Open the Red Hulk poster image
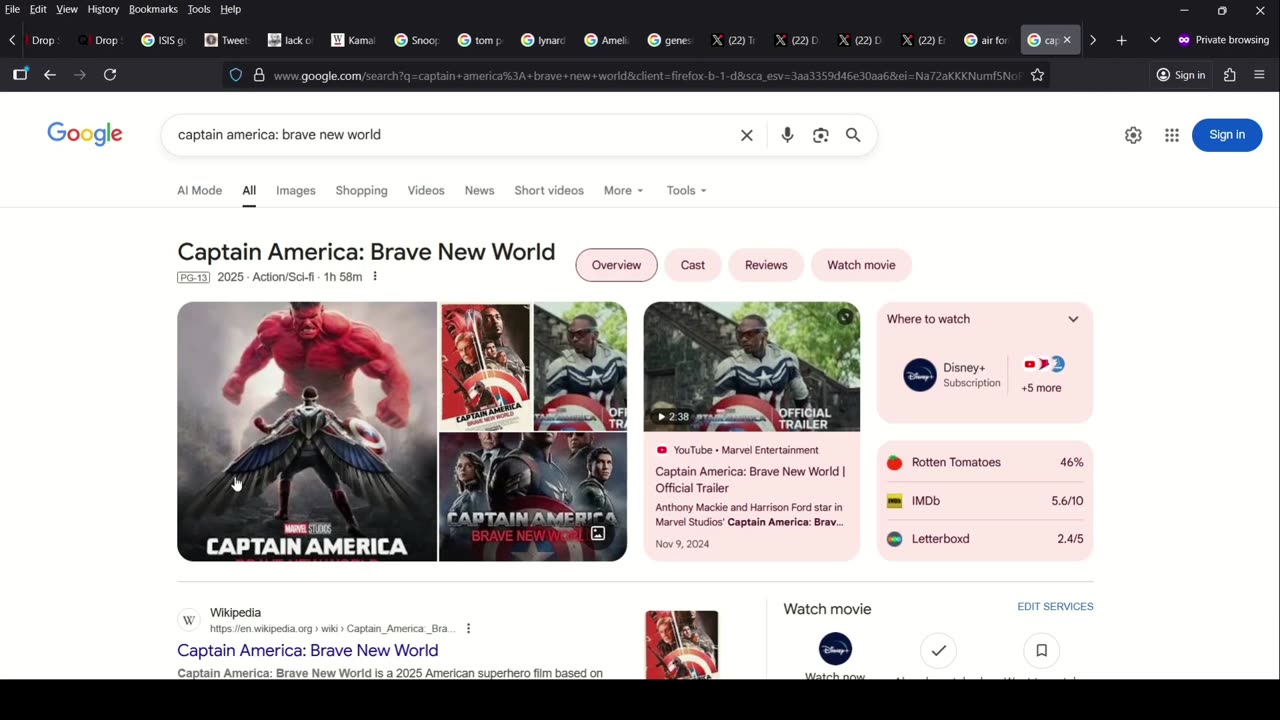 (307, 431)
